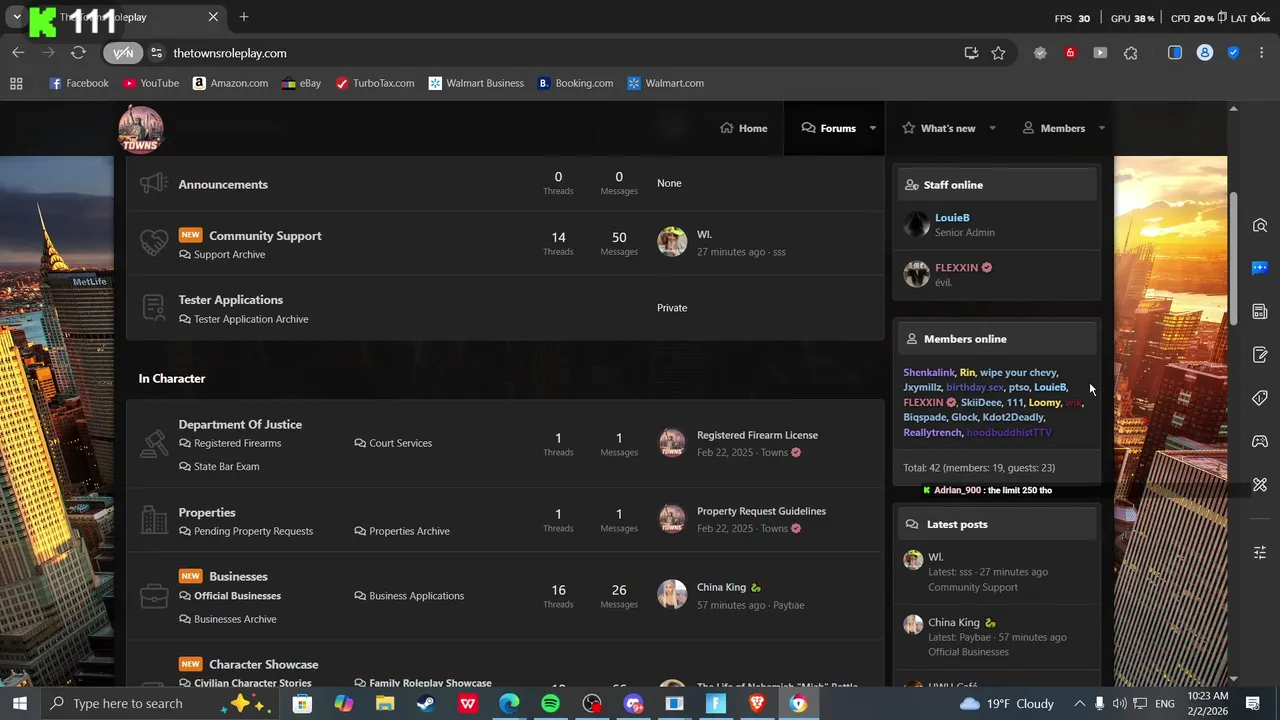Viewport: 1280px width, 720px height.
Task: Click FLEXXIN's avatar in Staff online
Action: (916, 274)
